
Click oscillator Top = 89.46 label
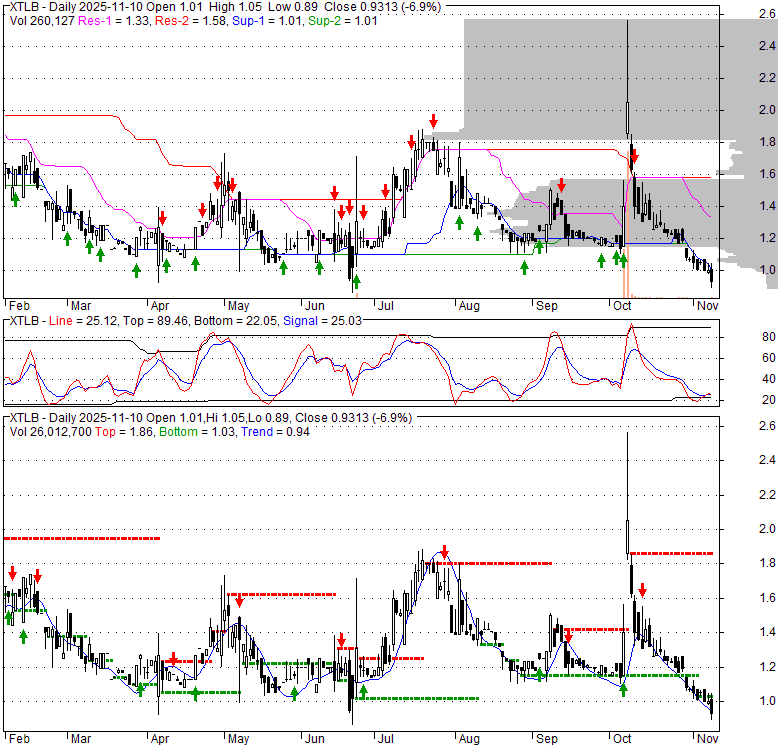155,321
